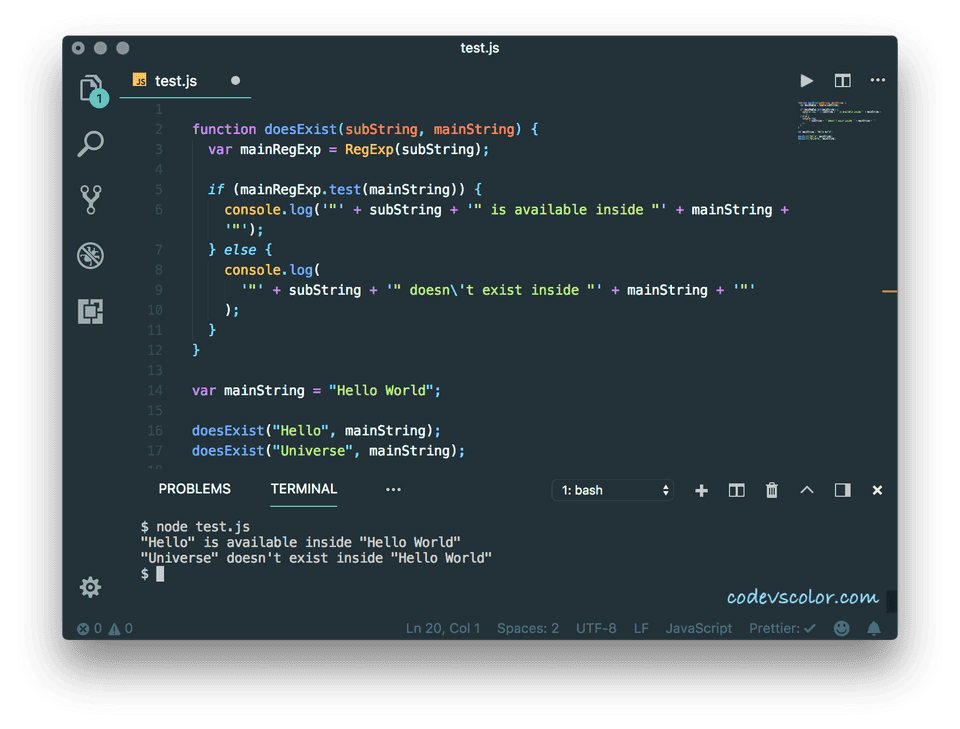Select the test.js editor tab
The height and width of the screenshot is (729, 960).
pos(175,80)
